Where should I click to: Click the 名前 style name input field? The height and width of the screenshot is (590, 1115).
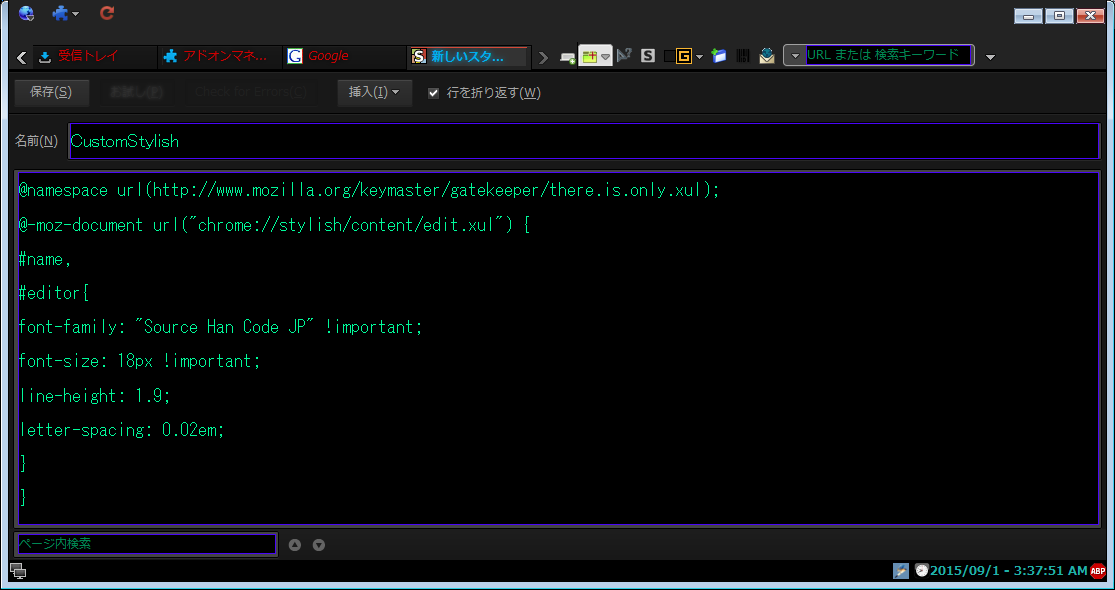point(583,141)
